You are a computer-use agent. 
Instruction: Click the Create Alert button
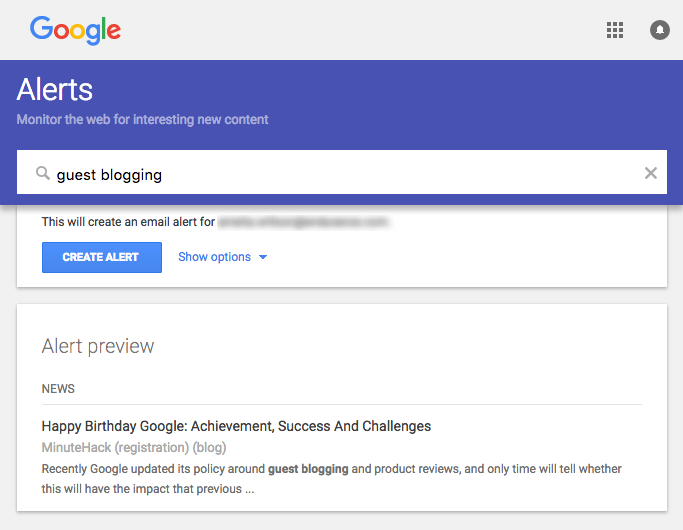click(102, 257)
